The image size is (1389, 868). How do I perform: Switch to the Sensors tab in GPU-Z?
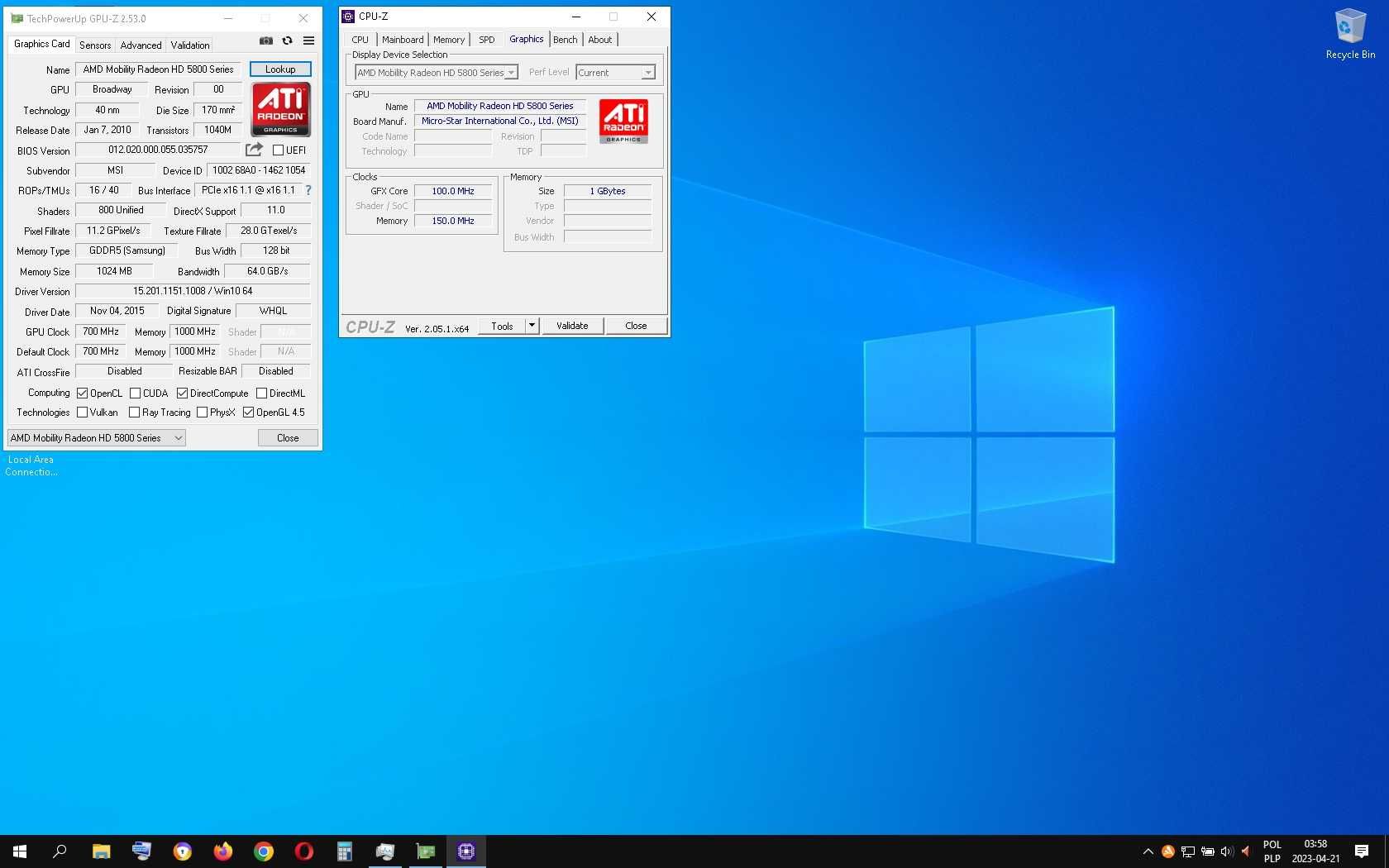point(95,45)
